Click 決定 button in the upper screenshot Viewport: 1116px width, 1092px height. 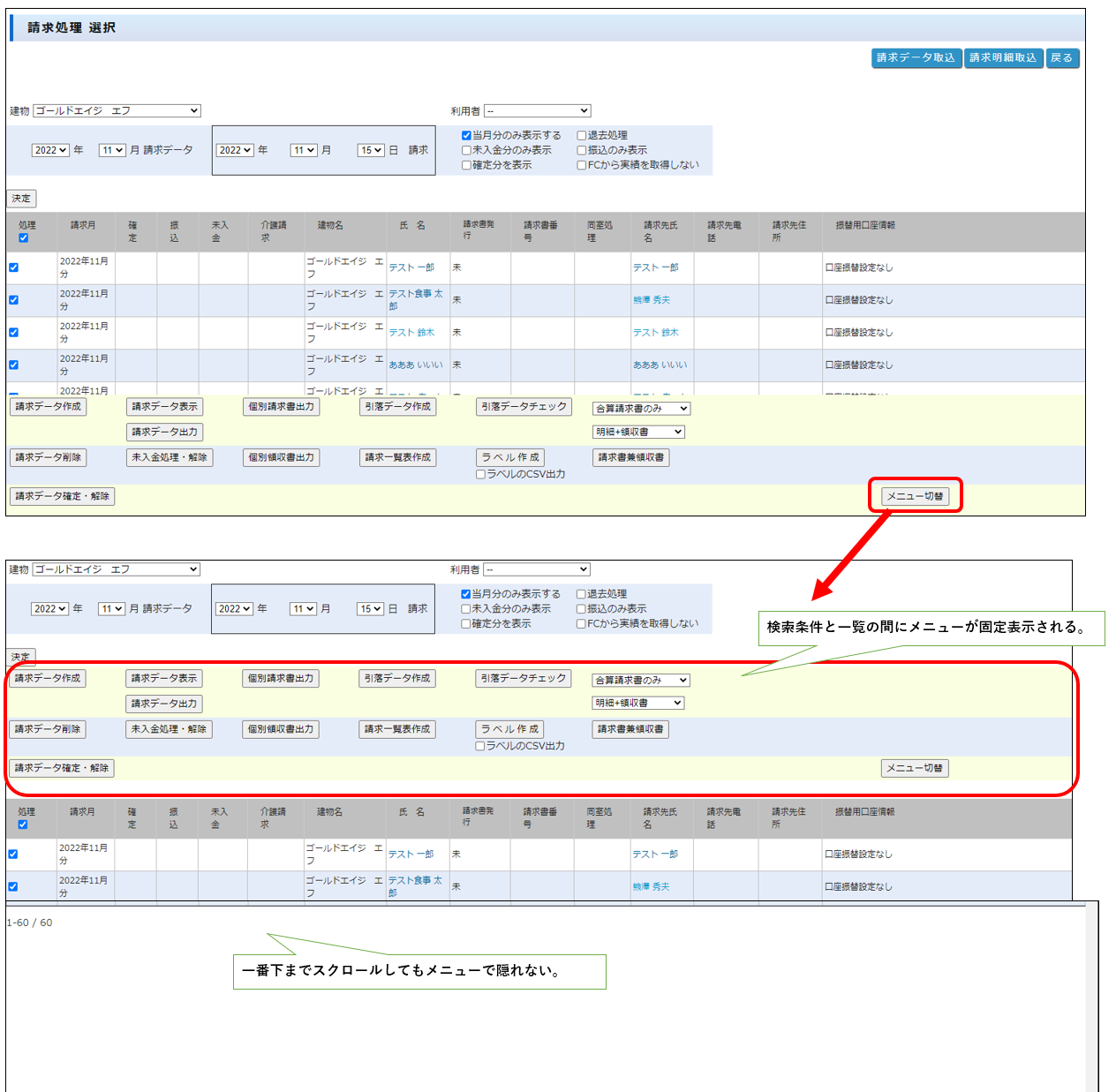tap(21, 199)
